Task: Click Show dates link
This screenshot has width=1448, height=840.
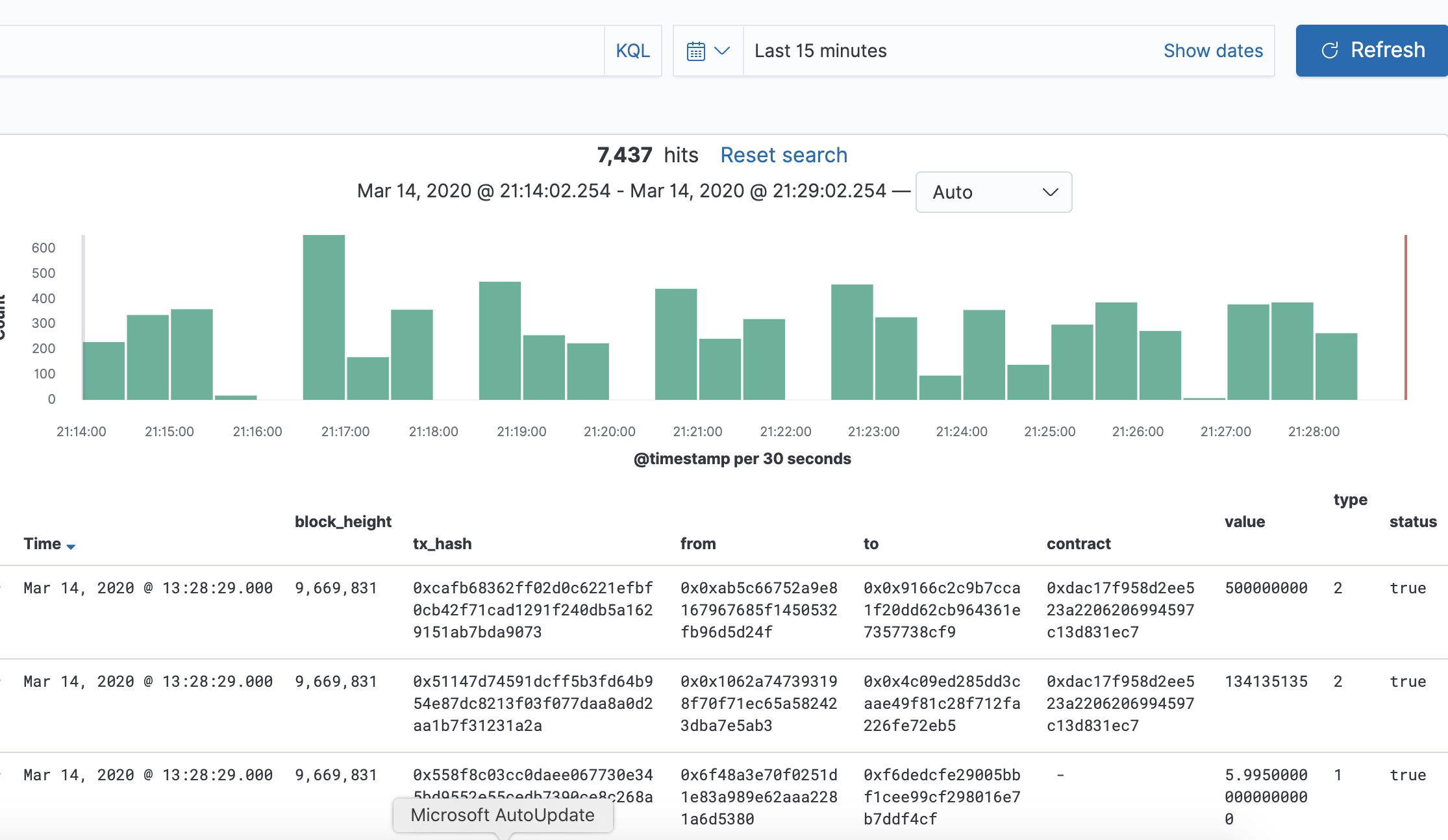Action: coord(1212,51)
